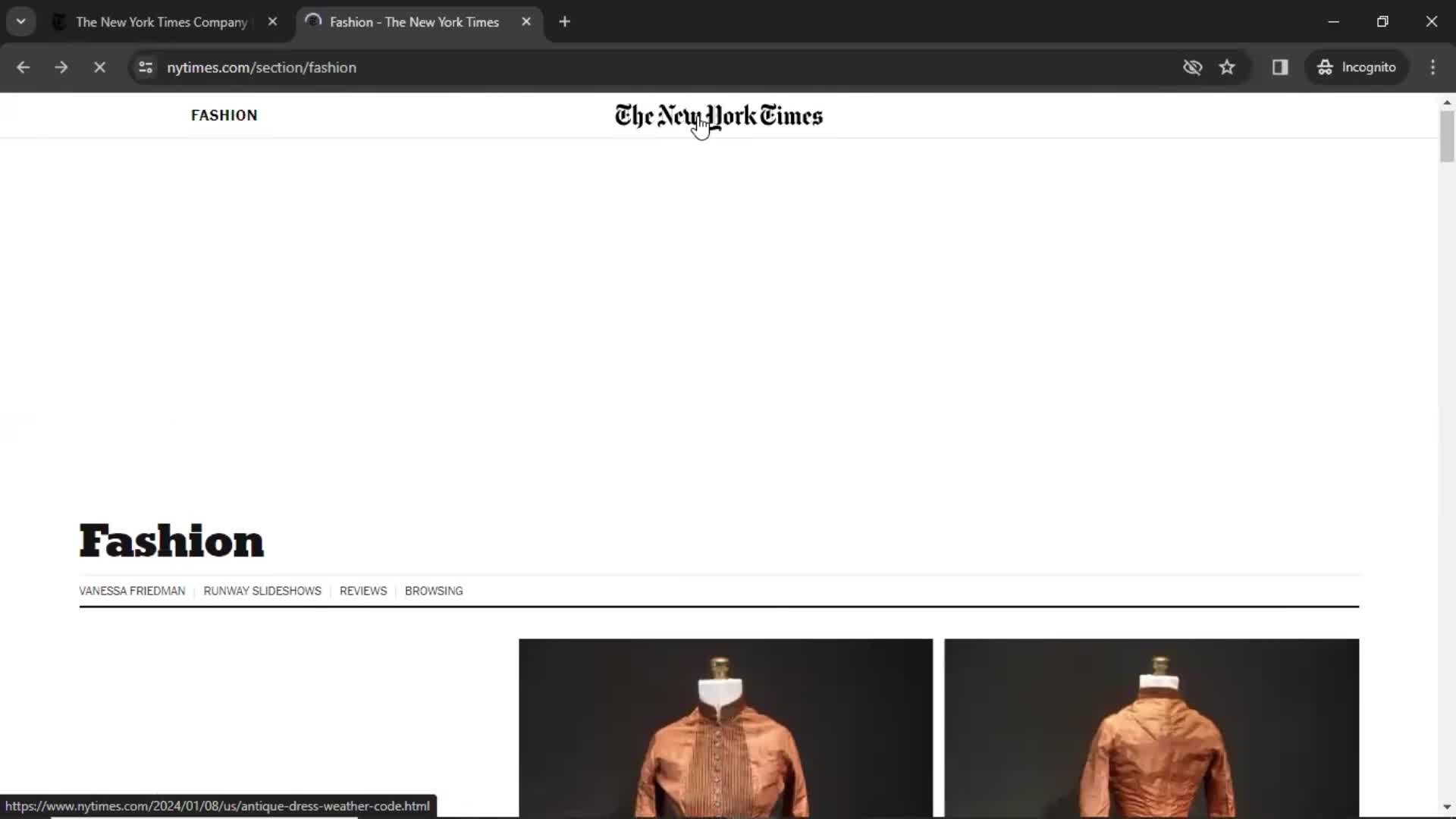The height and width of the screenshot is (819, 1456).
Task: Click the VANESSA FRIEDMAN link
Action: coord(131,591)
